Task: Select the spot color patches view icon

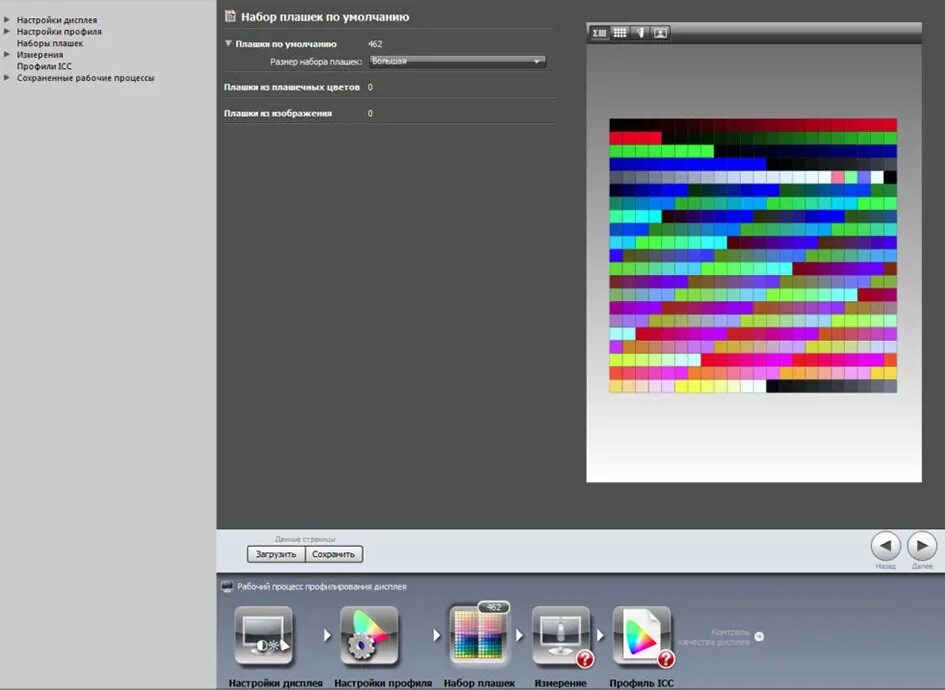Action: (640, 33)
